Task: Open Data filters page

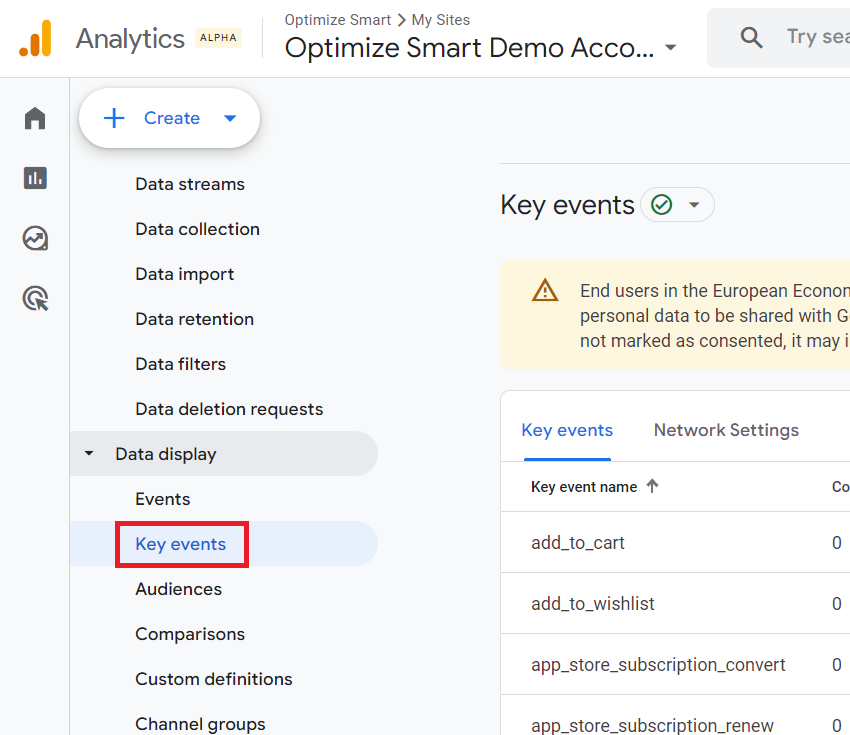Action: (181, 364)
